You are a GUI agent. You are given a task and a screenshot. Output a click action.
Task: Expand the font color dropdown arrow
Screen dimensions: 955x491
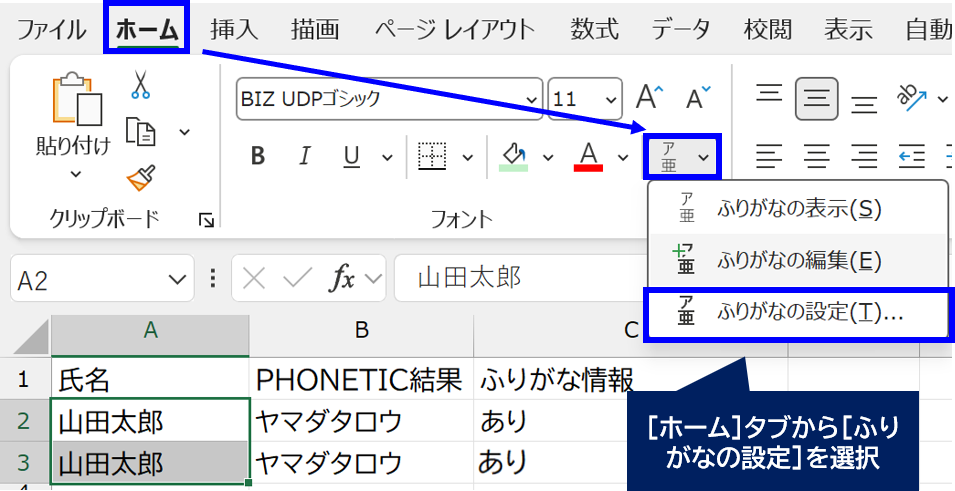tap(622, 158)
